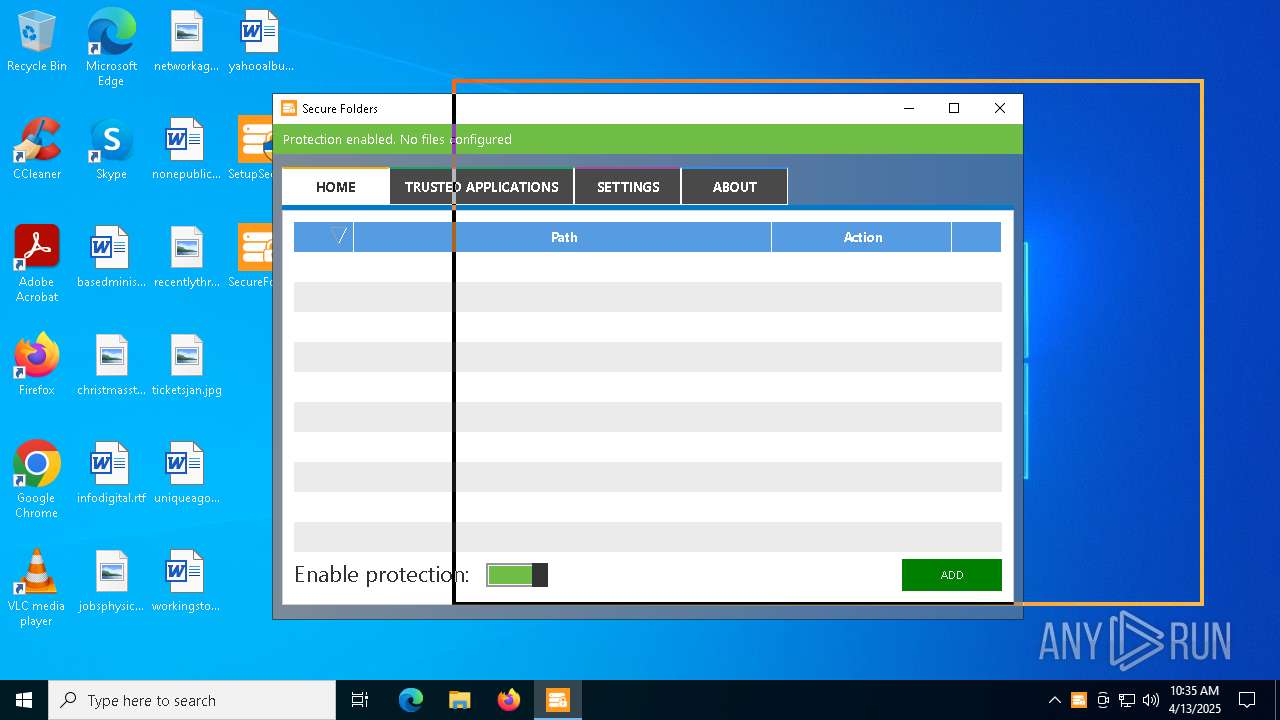Show hidden system tray icons
This screenshot has width=1280, height=720.
click(x=1054, y=700)
